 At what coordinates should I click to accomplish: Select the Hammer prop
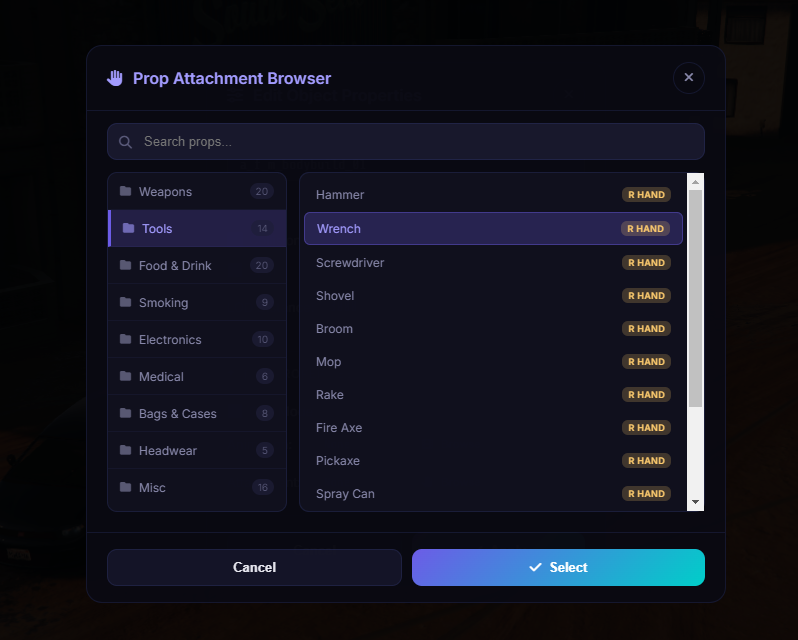click(493, 195)
